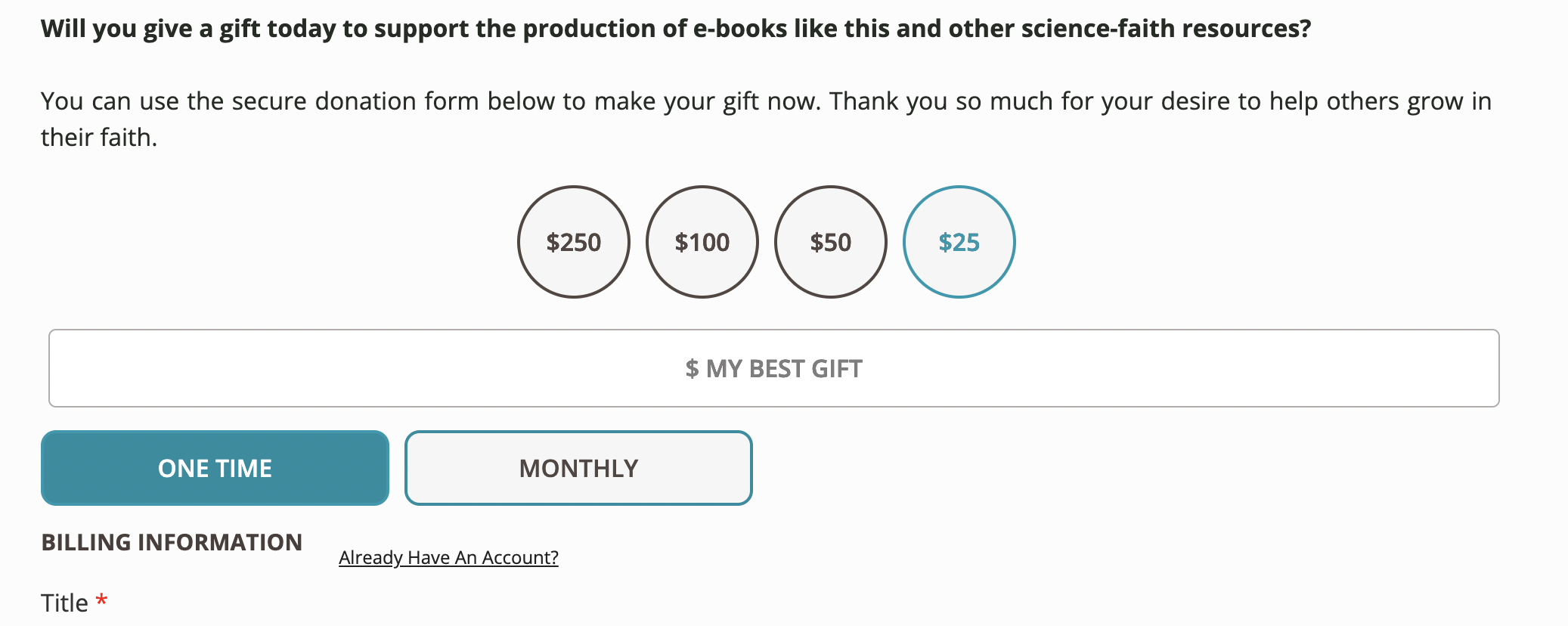Click the Billing Information heading

tap(172, 542)
